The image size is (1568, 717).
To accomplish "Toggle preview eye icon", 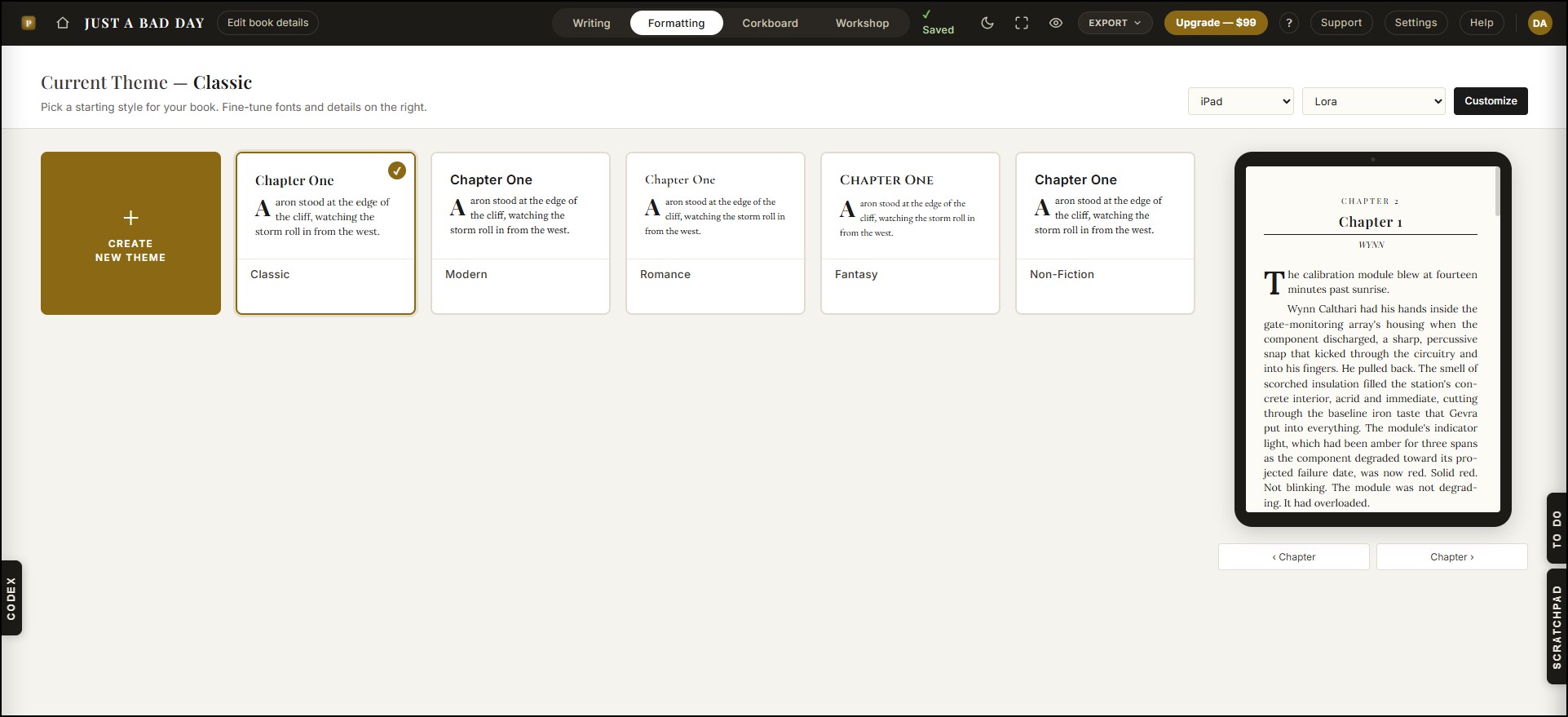I will (x=1056, y=23).
